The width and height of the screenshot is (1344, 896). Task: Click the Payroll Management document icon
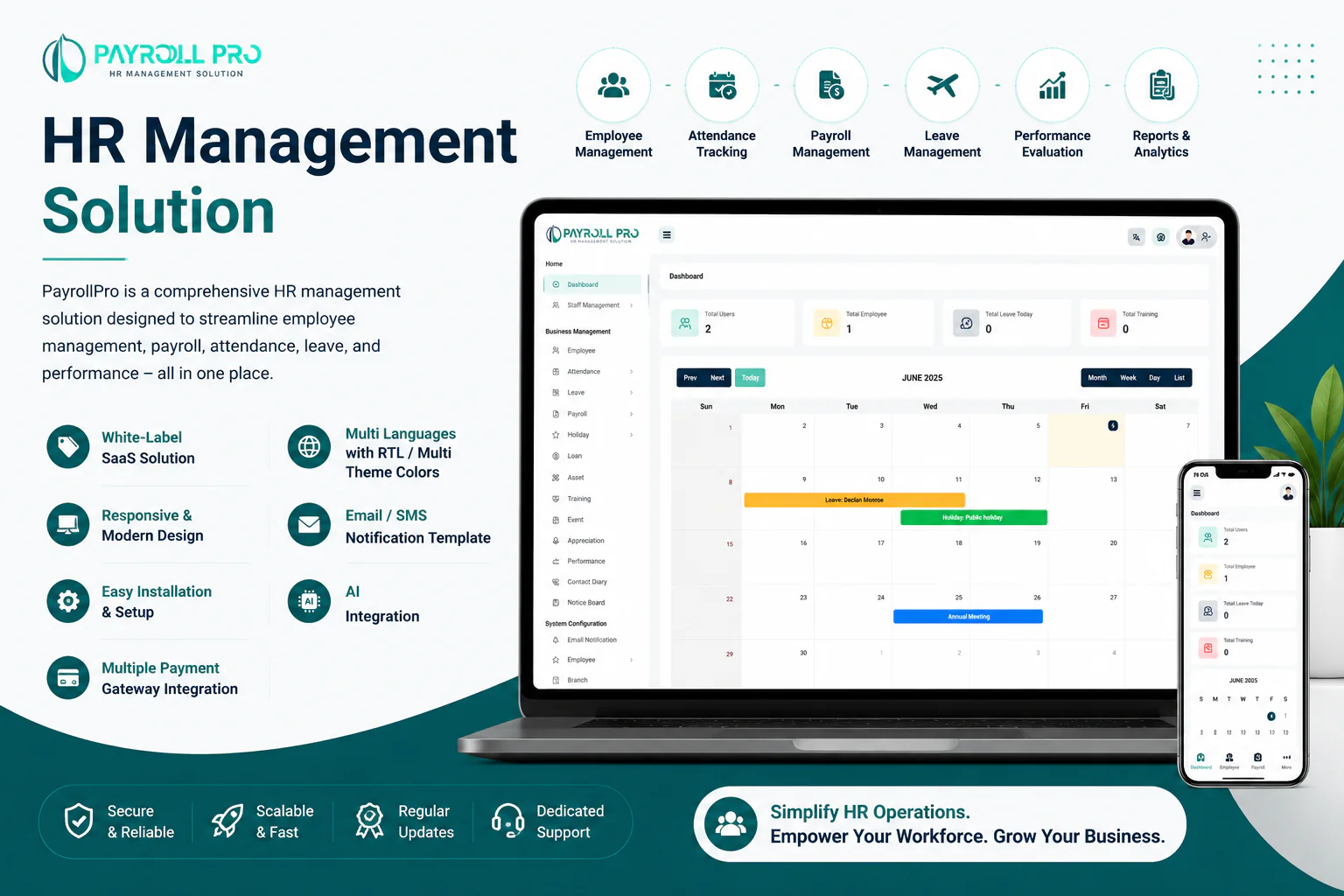(x=830, y=86)
